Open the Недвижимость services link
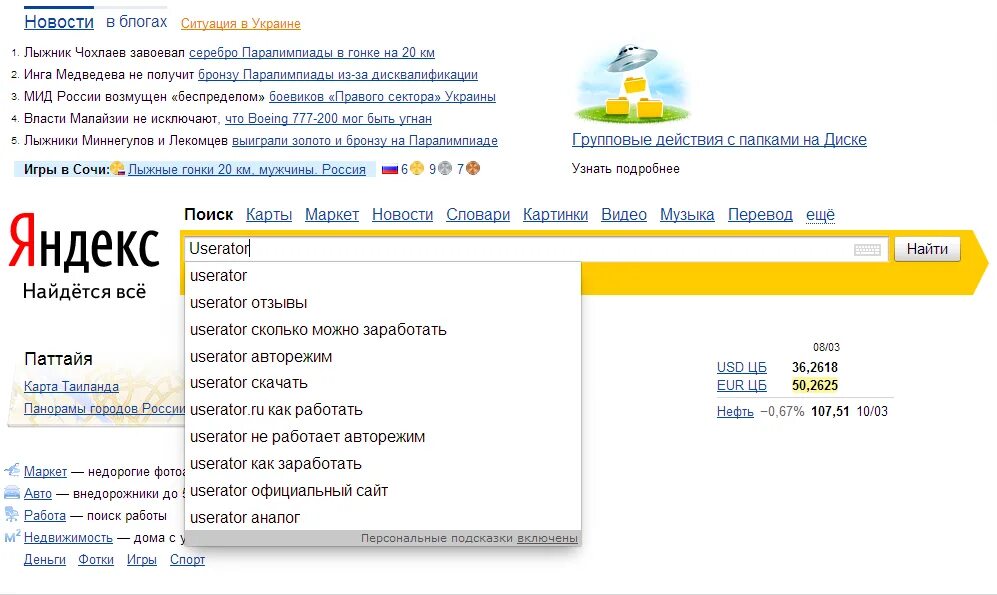 [x=69, y=538]
